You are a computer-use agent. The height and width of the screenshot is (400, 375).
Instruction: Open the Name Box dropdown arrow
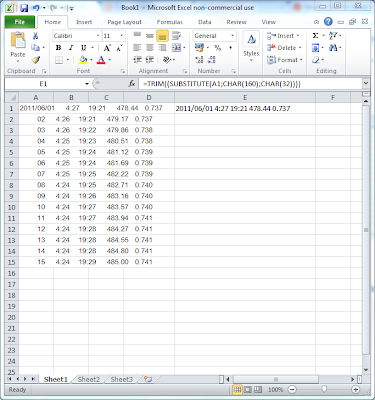coord(87,84)
